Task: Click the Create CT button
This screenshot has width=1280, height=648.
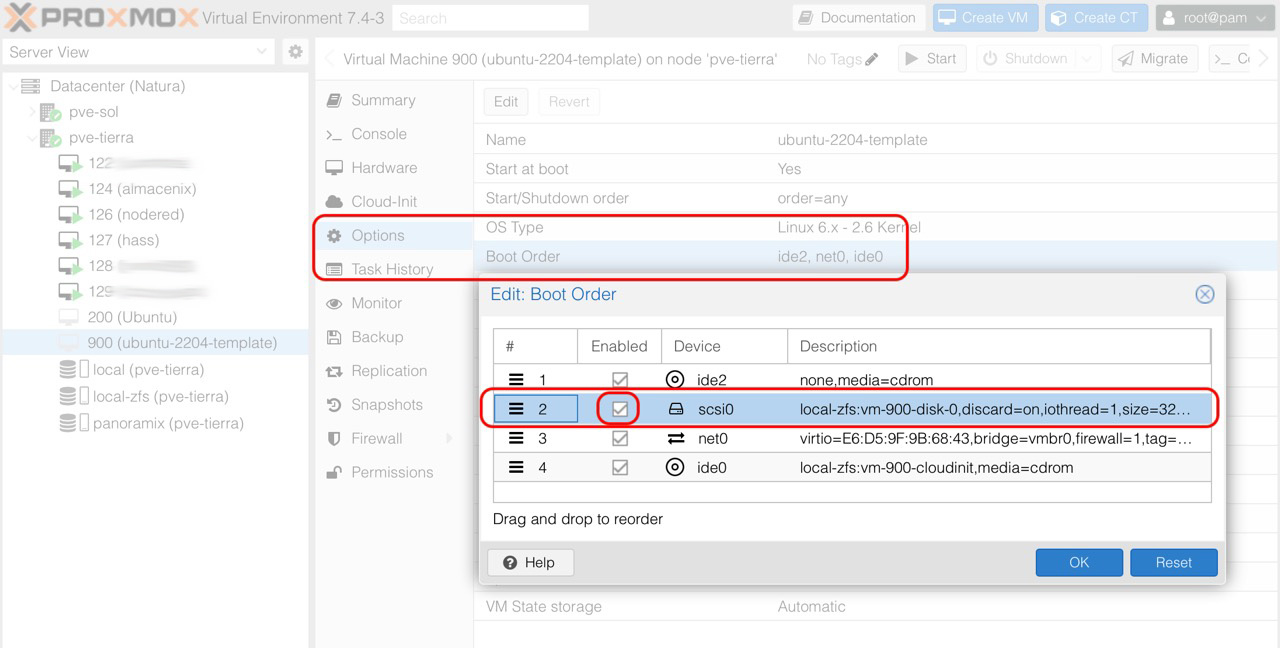Action: click(1096, 18)
